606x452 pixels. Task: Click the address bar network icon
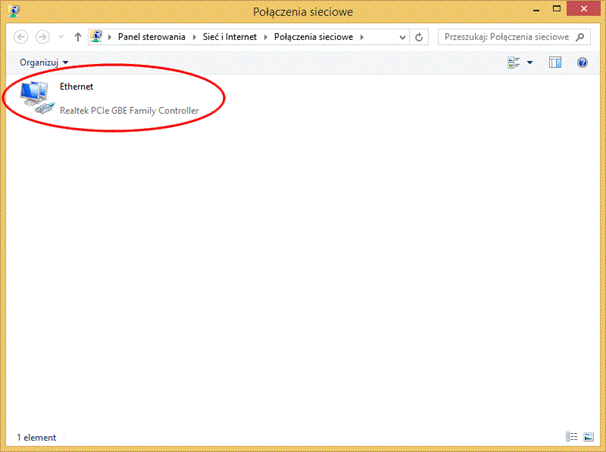(96, 37)
